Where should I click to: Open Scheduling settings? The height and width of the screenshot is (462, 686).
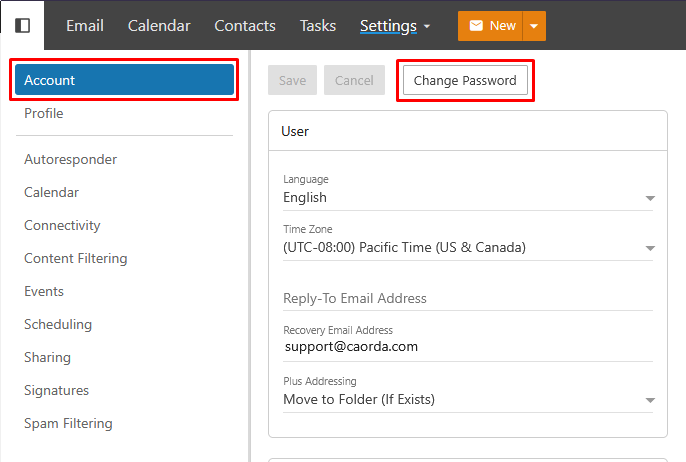(x=58, y=324)
